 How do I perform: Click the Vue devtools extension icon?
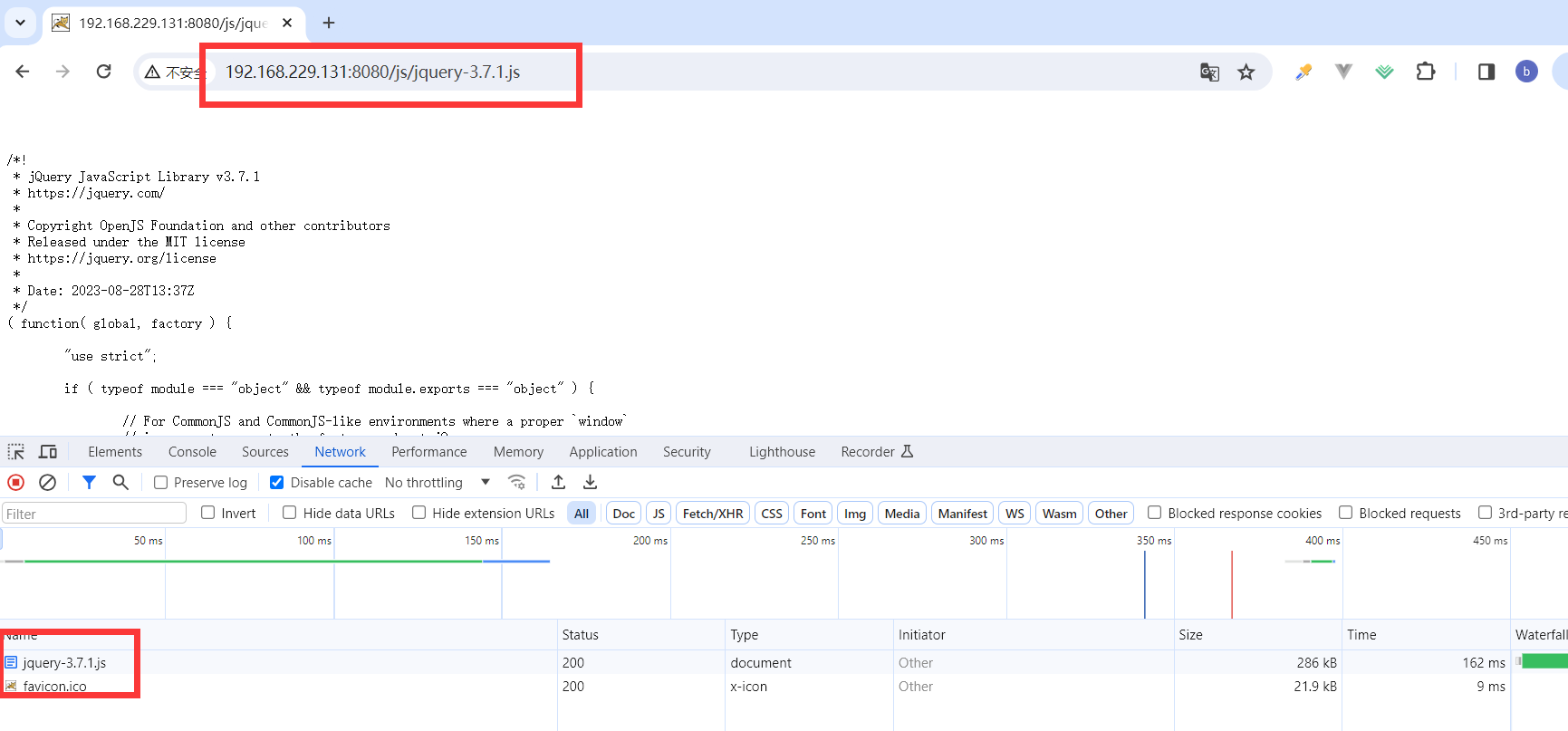1343,72
